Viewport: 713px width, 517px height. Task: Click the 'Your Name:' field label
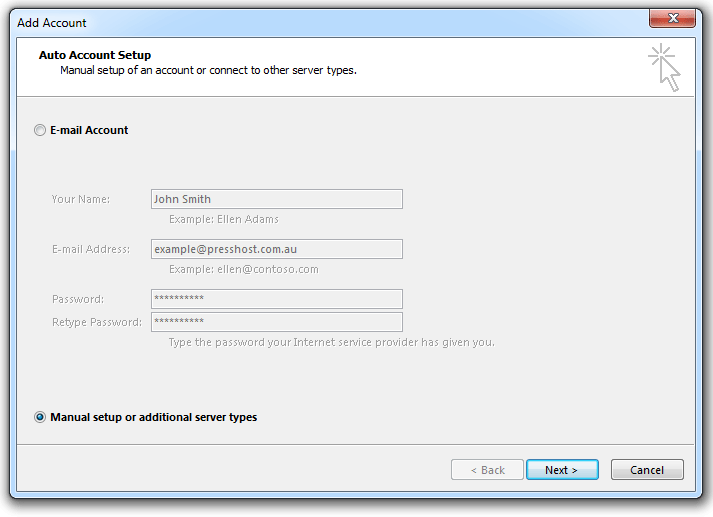[80, 199]
